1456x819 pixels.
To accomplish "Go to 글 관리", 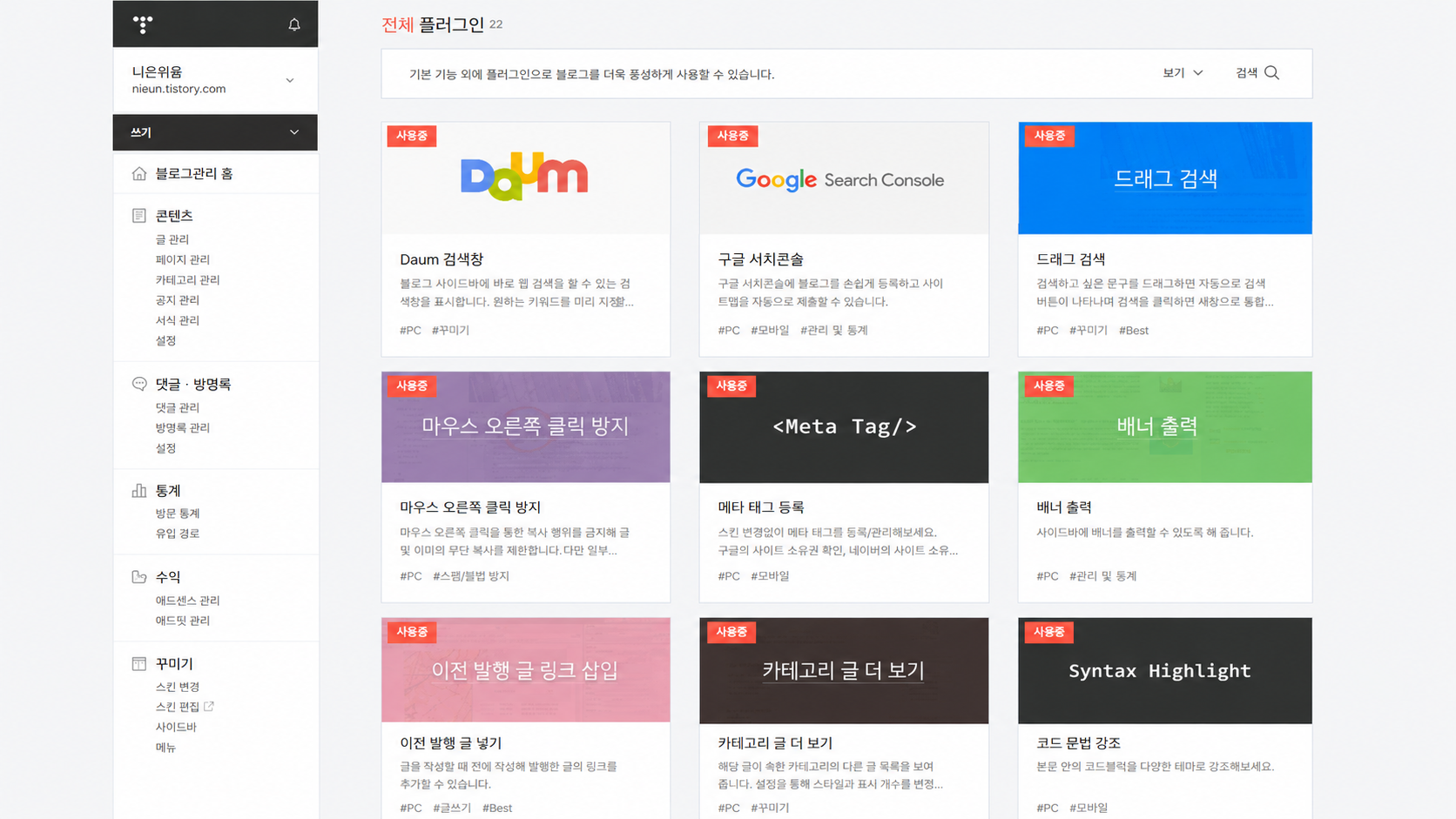I will pos(172,239).
